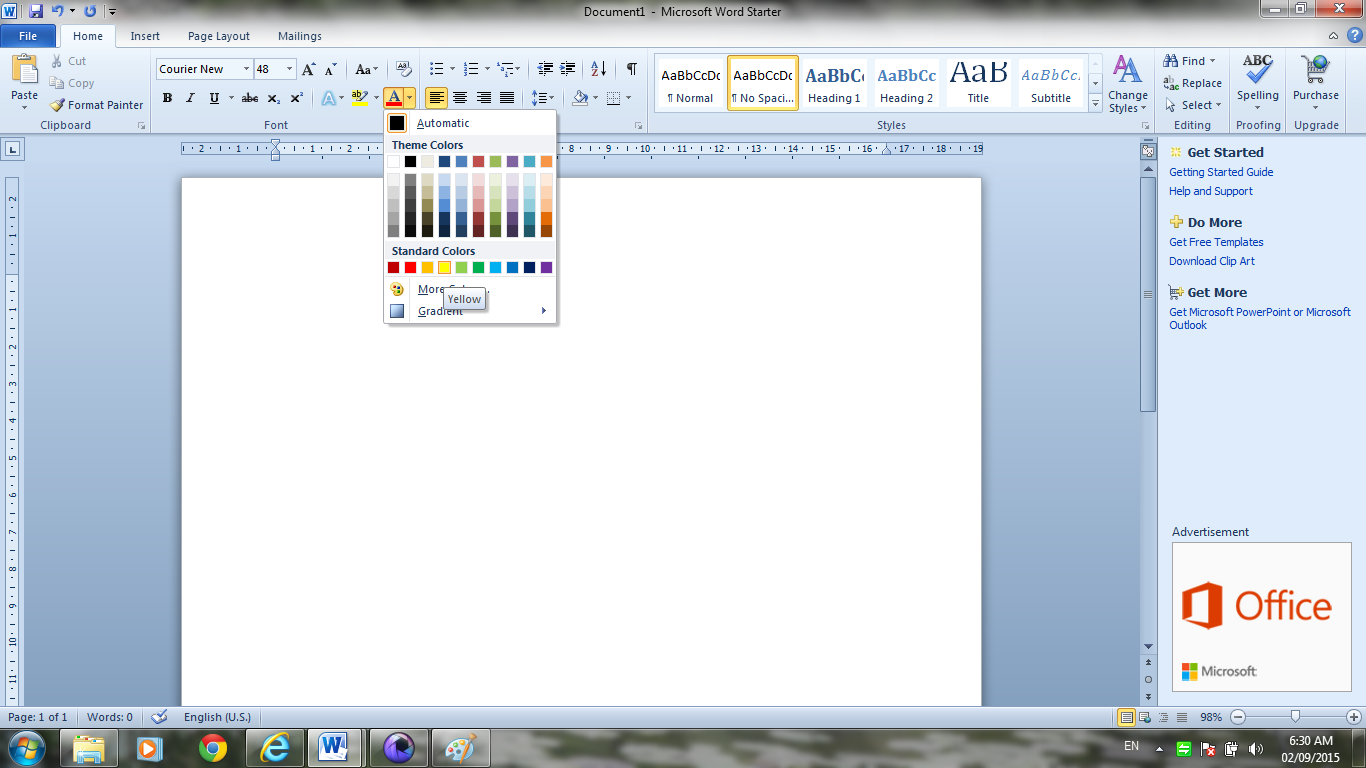Viewport: 1366px width, 768px height.
Task: Click the Sort icon
Action: 598,69
